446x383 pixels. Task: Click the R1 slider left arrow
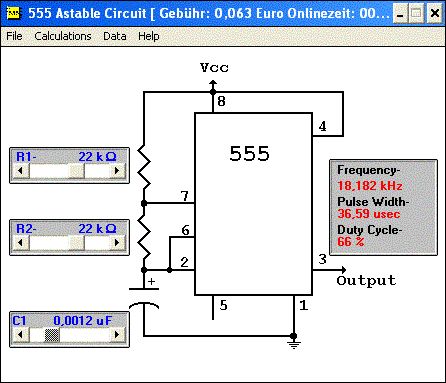21,171
